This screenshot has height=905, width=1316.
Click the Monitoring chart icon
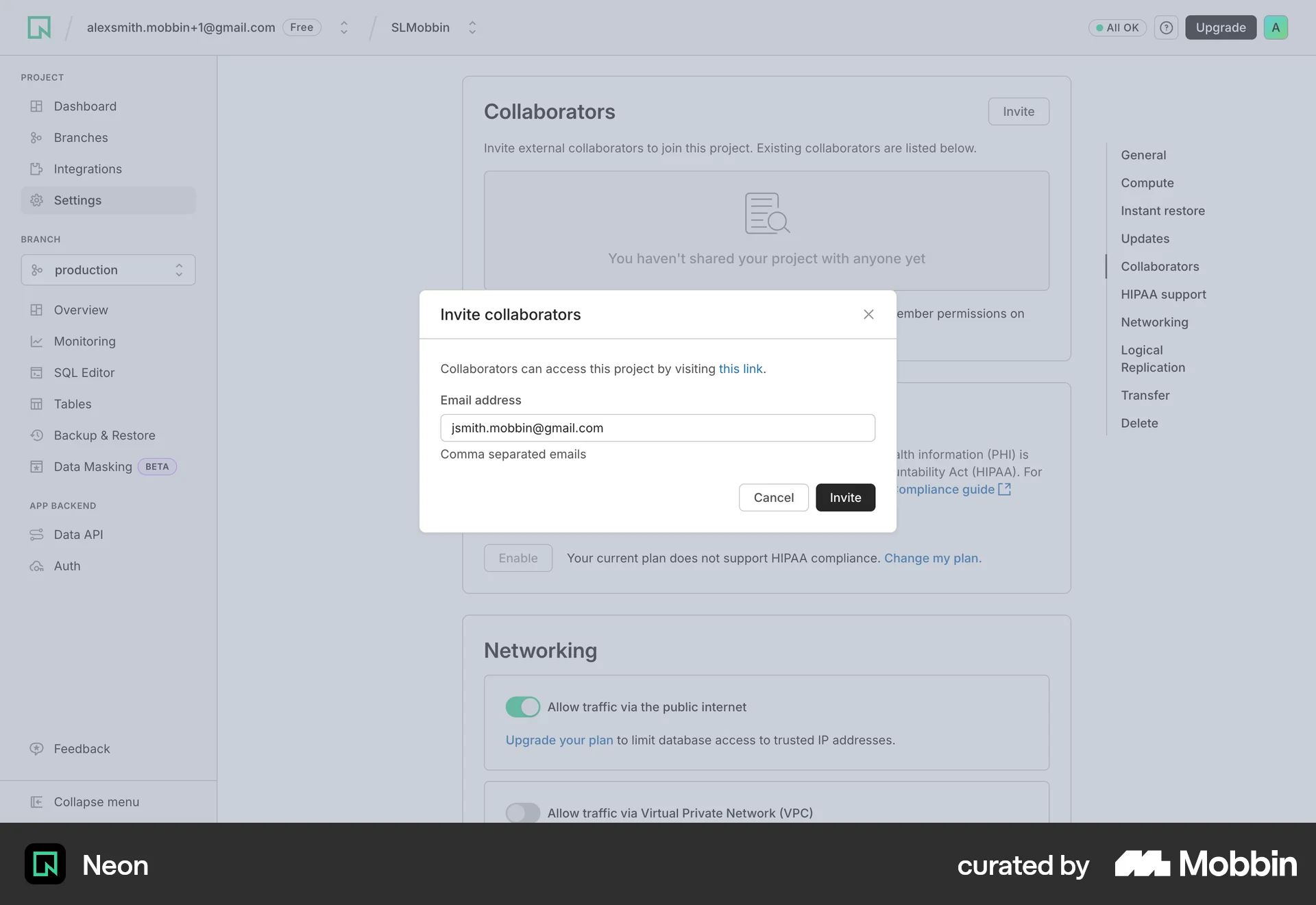[x=36, y=341]
